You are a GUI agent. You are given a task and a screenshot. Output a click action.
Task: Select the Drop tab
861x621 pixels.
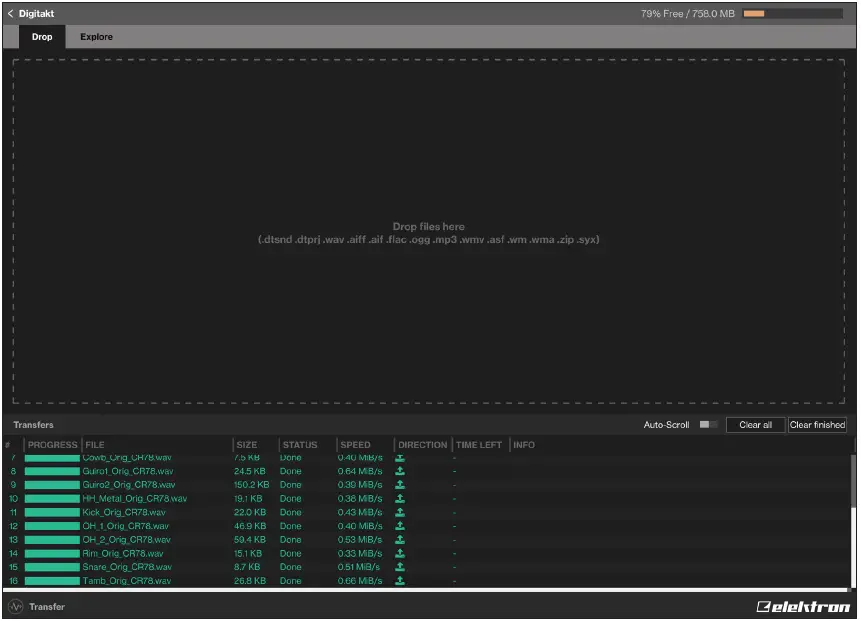pos(42,37)
